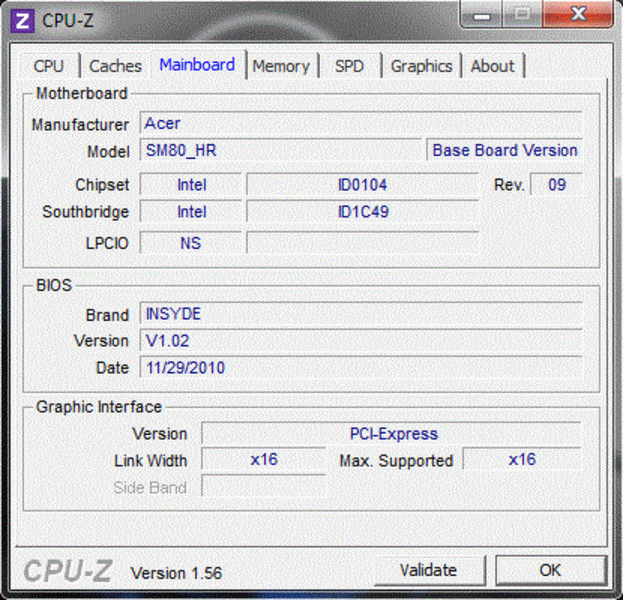
Task: Click the Motherboard group label
Action: [x=81, y=94]
